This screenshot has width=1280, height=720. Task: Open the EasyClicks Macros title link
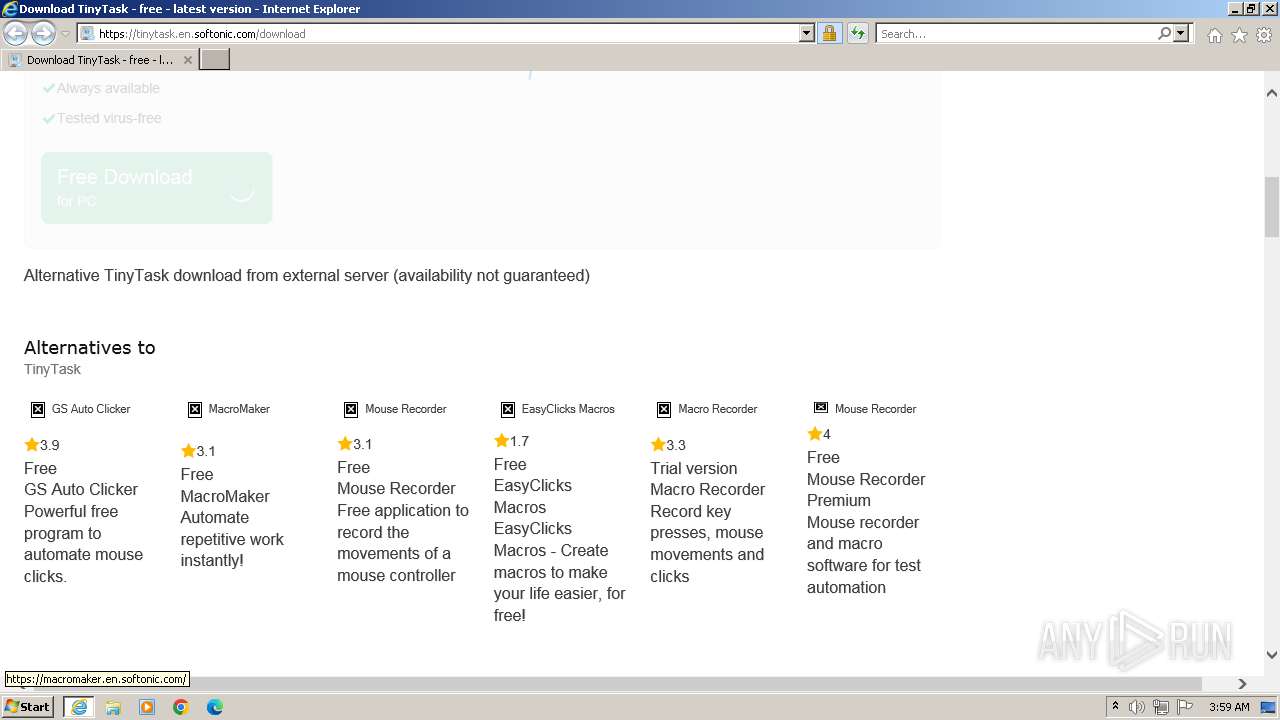click(x=533, y=496)
